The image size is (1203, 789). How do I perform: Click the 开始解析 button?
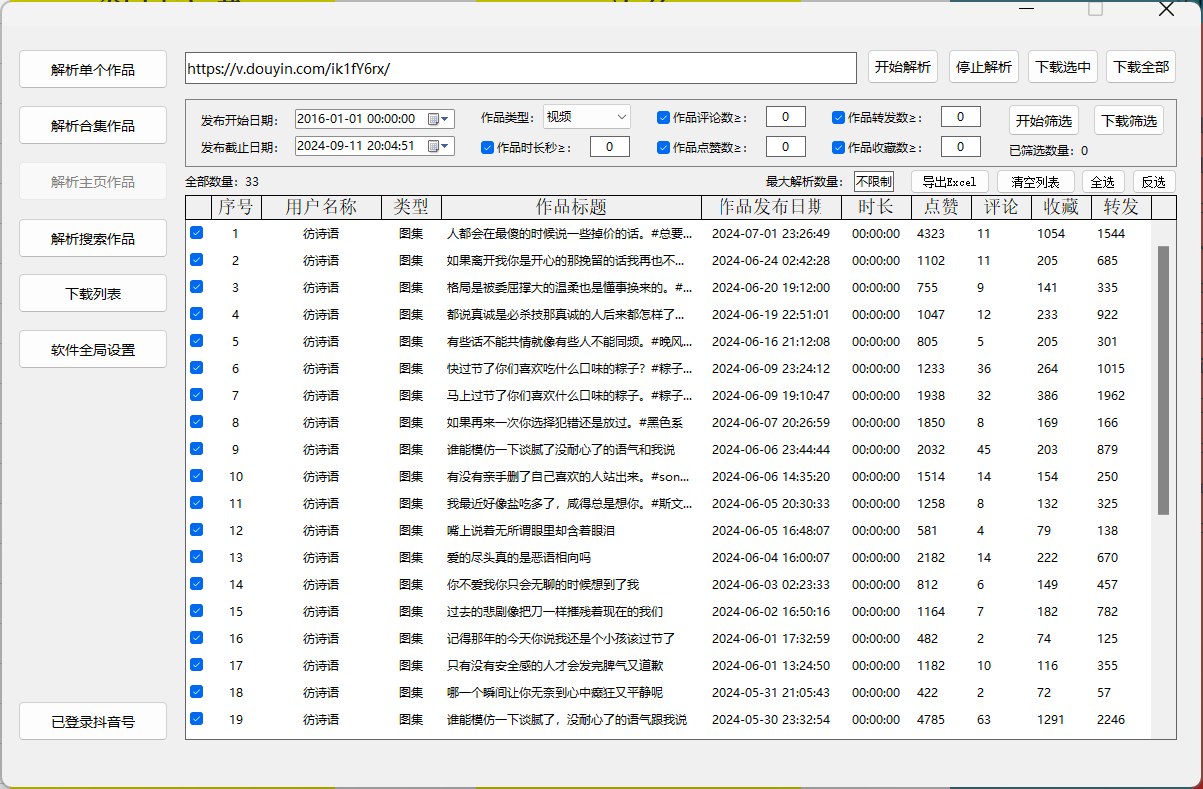(903, 67)
